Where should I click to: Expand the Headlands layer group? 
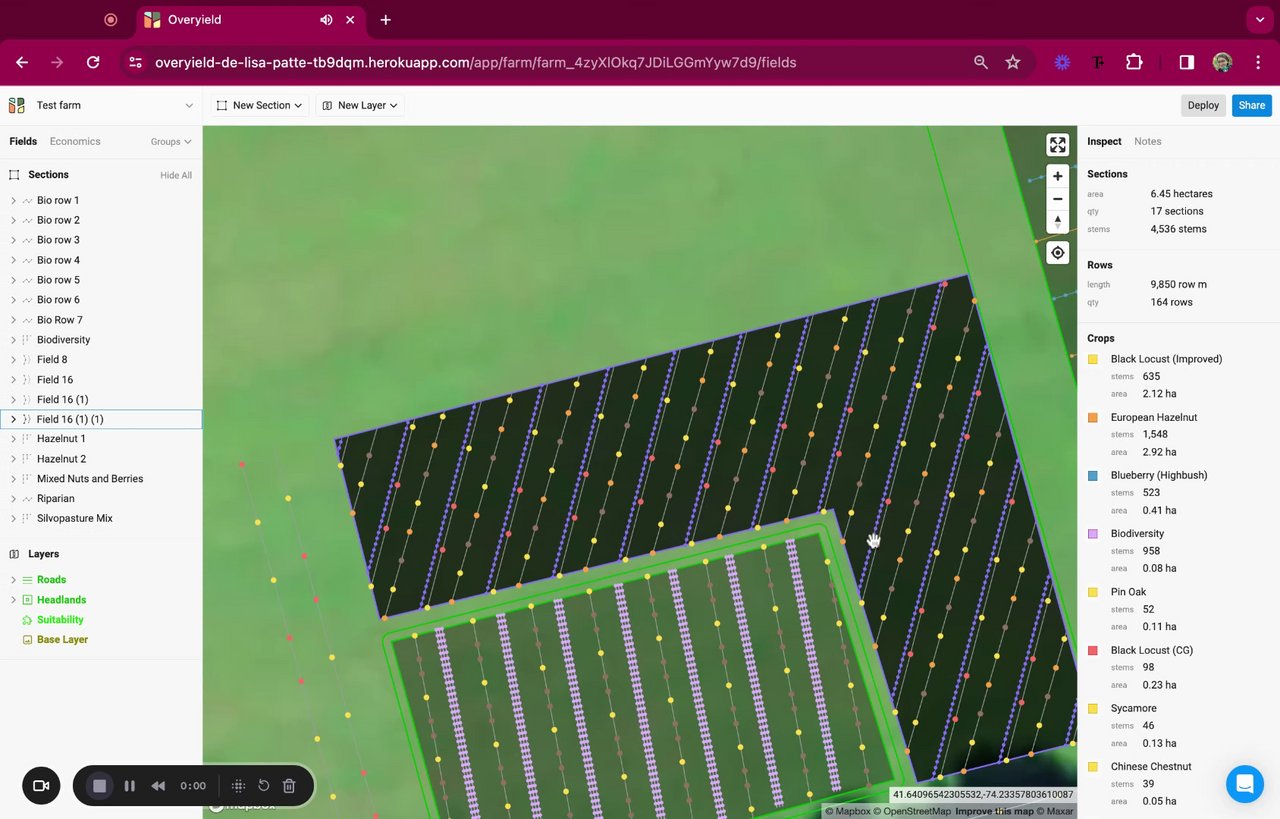pos(13,600)
